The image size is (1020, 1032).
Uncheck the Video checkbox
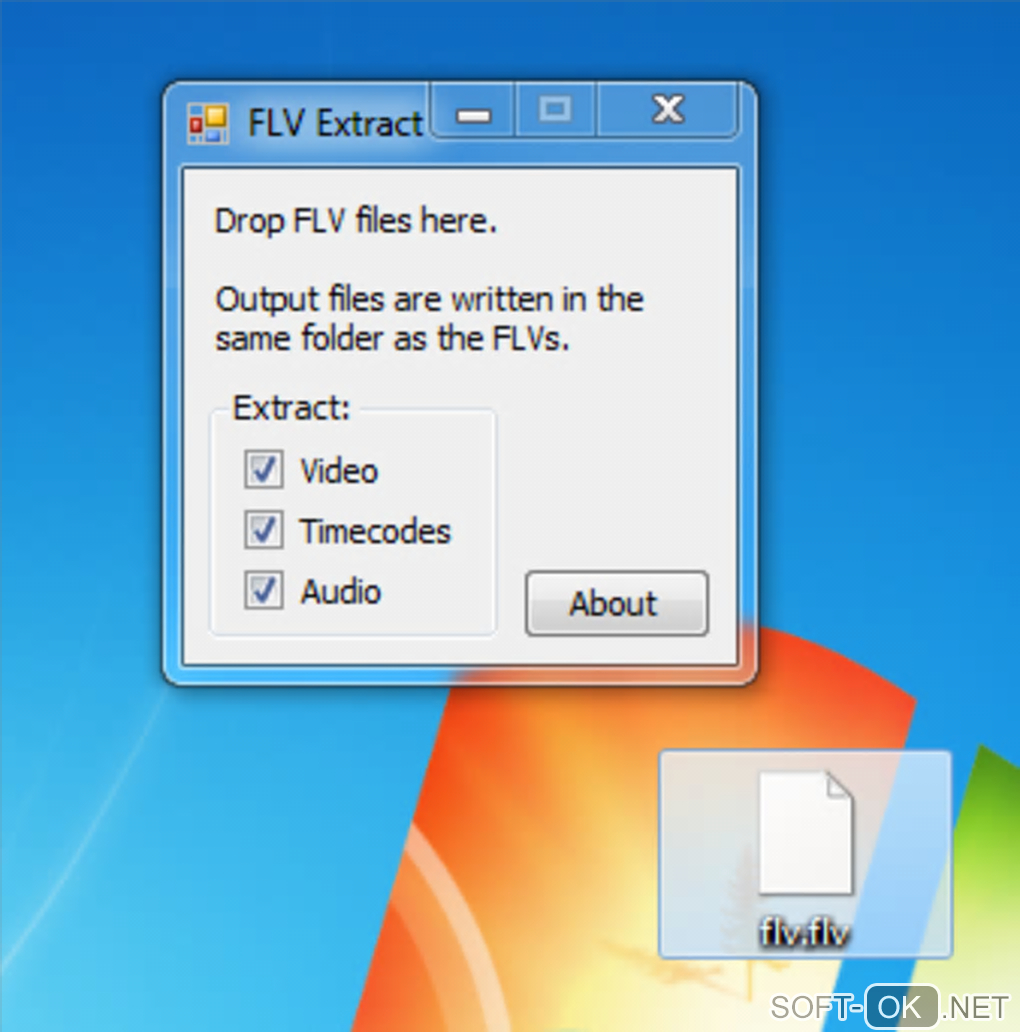click(264, 469)
